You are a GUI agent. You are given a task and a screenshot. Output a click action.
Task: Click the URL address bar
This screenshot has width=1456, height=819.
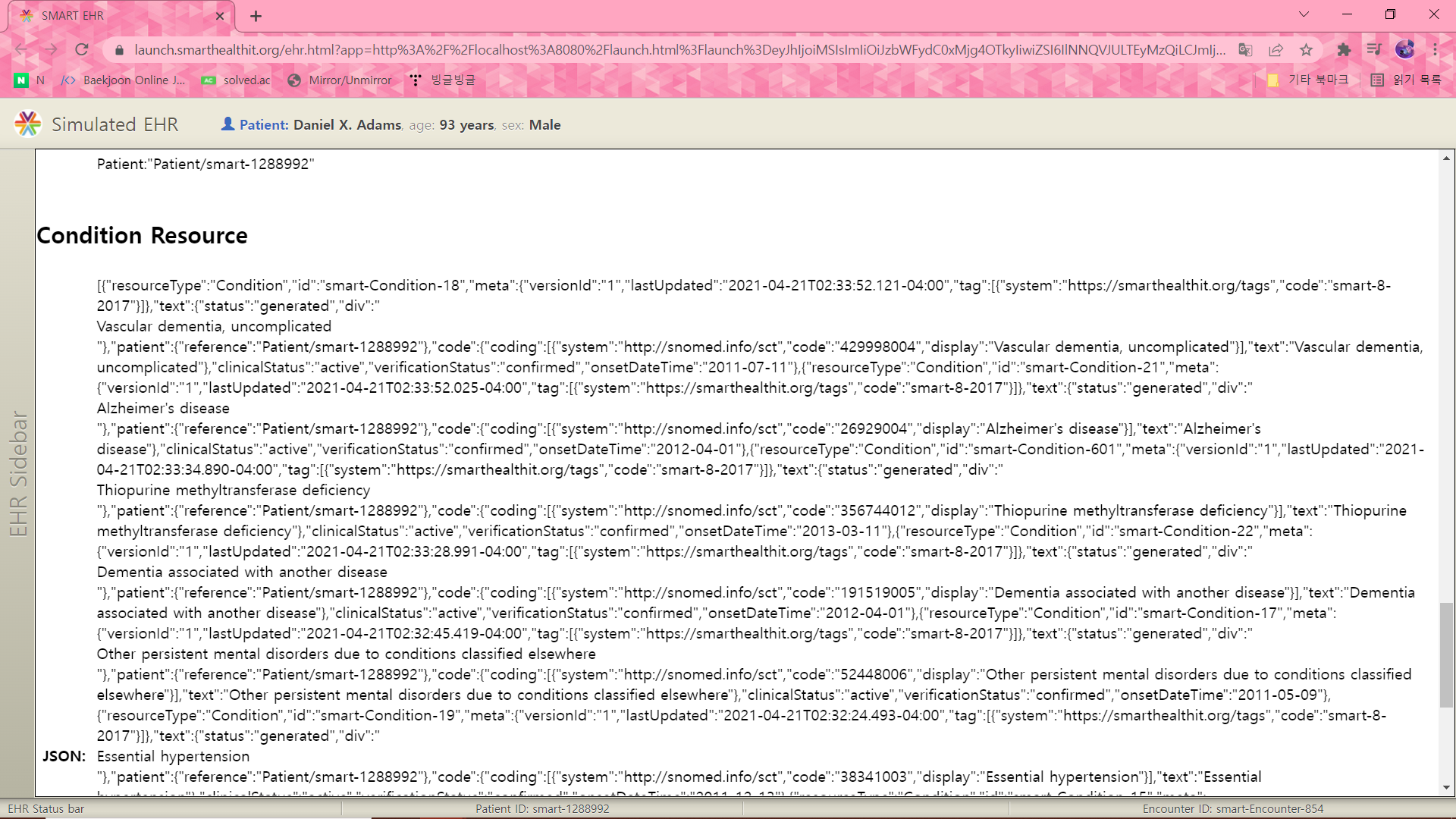(679, 50)
